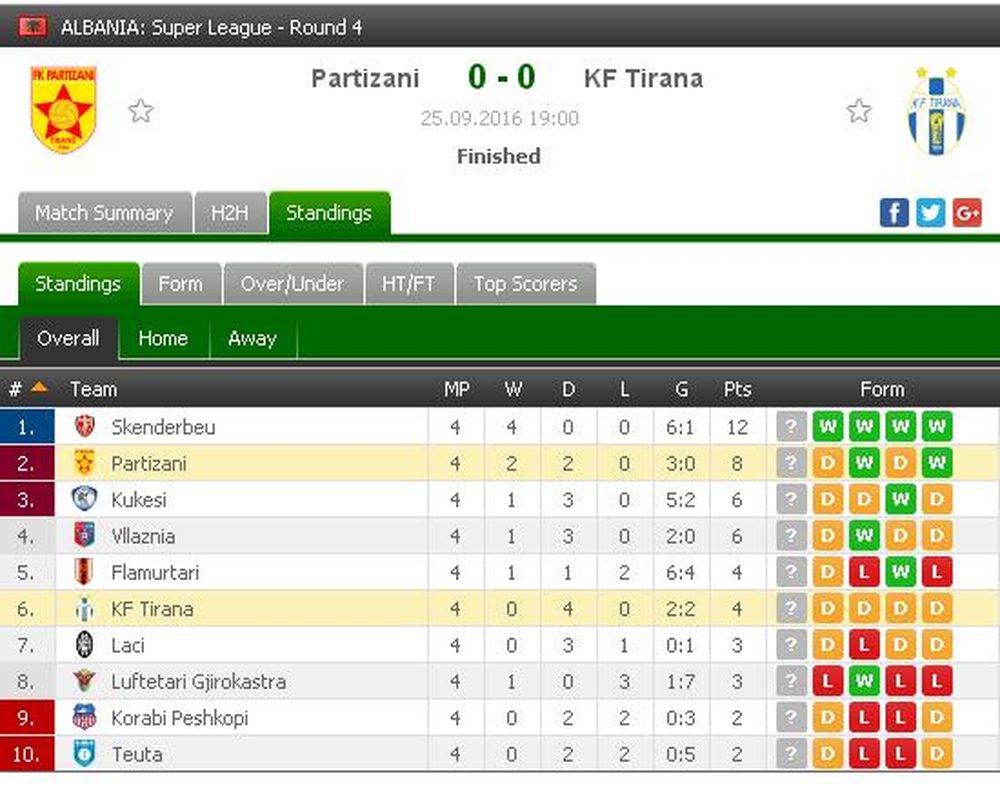Image resolution: width=1000 pixels, height=787 pixels.
Task: Open the H2H tab
Action: tap(230, 213)
